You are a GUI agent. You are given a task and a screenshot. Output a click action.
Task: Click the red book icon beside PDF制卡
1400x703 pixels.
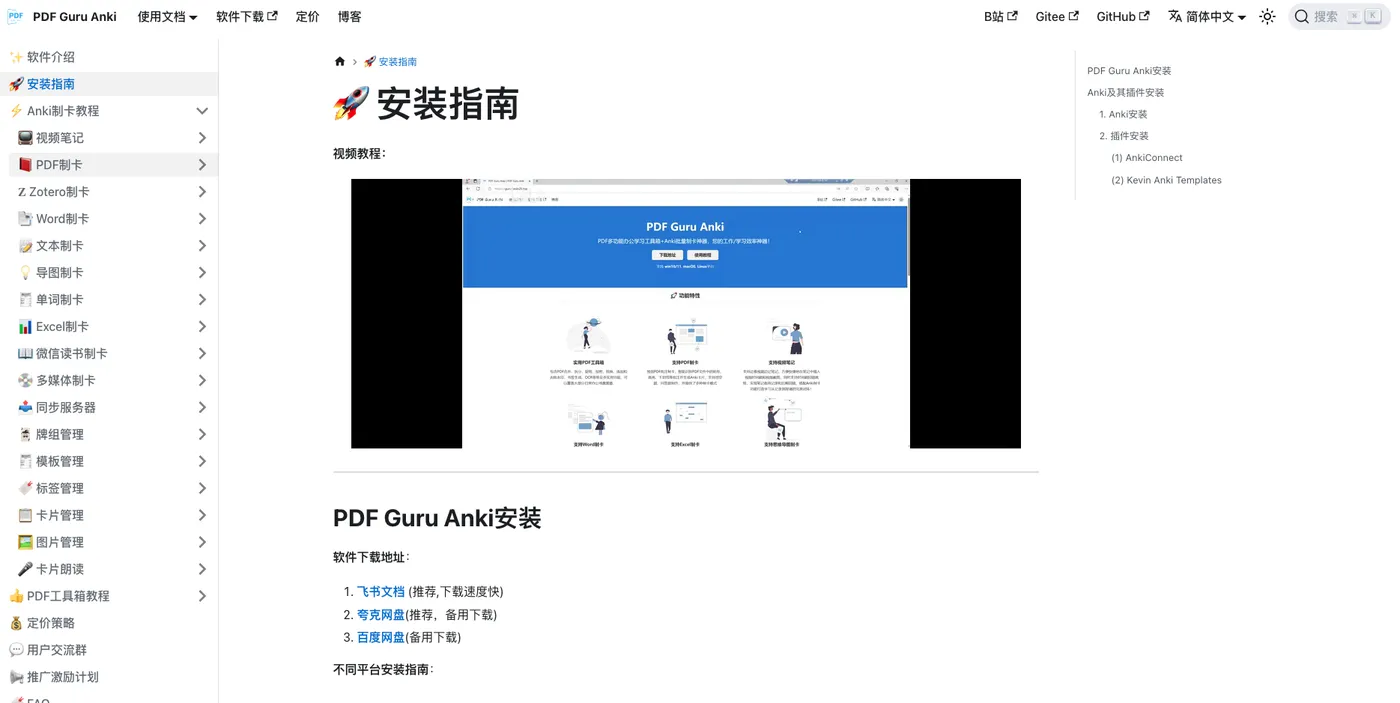pyautogui.click(x=25, y=165)
